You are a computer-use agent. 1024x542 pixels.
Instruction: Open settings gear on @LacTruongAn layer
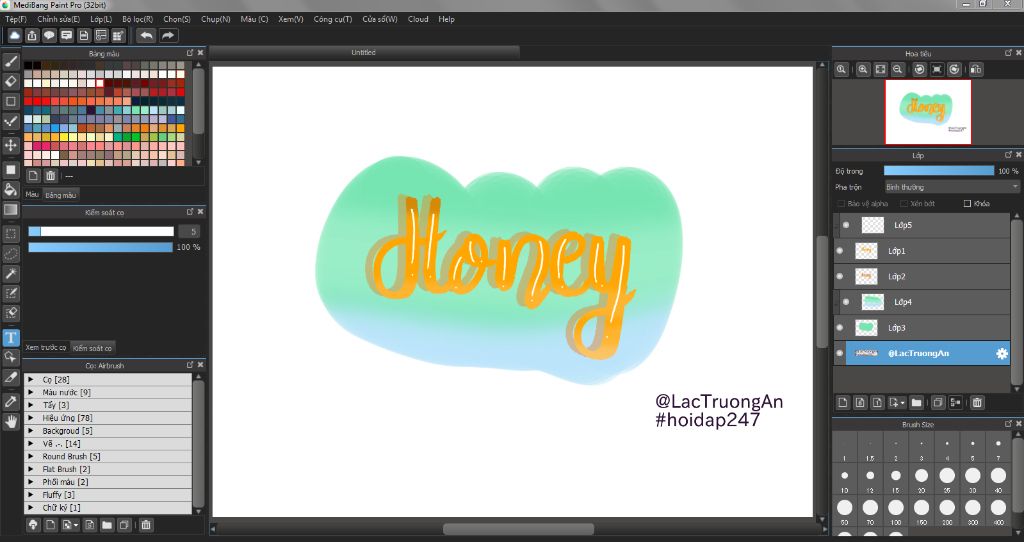click(x=1002, y=353)
